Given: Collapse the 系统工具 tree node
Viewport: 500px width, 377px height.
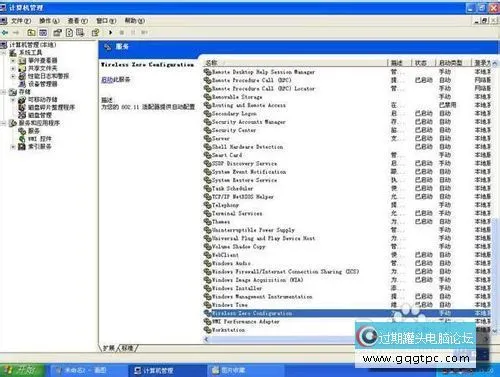Looking at the screenshot, I should point(3,53).
